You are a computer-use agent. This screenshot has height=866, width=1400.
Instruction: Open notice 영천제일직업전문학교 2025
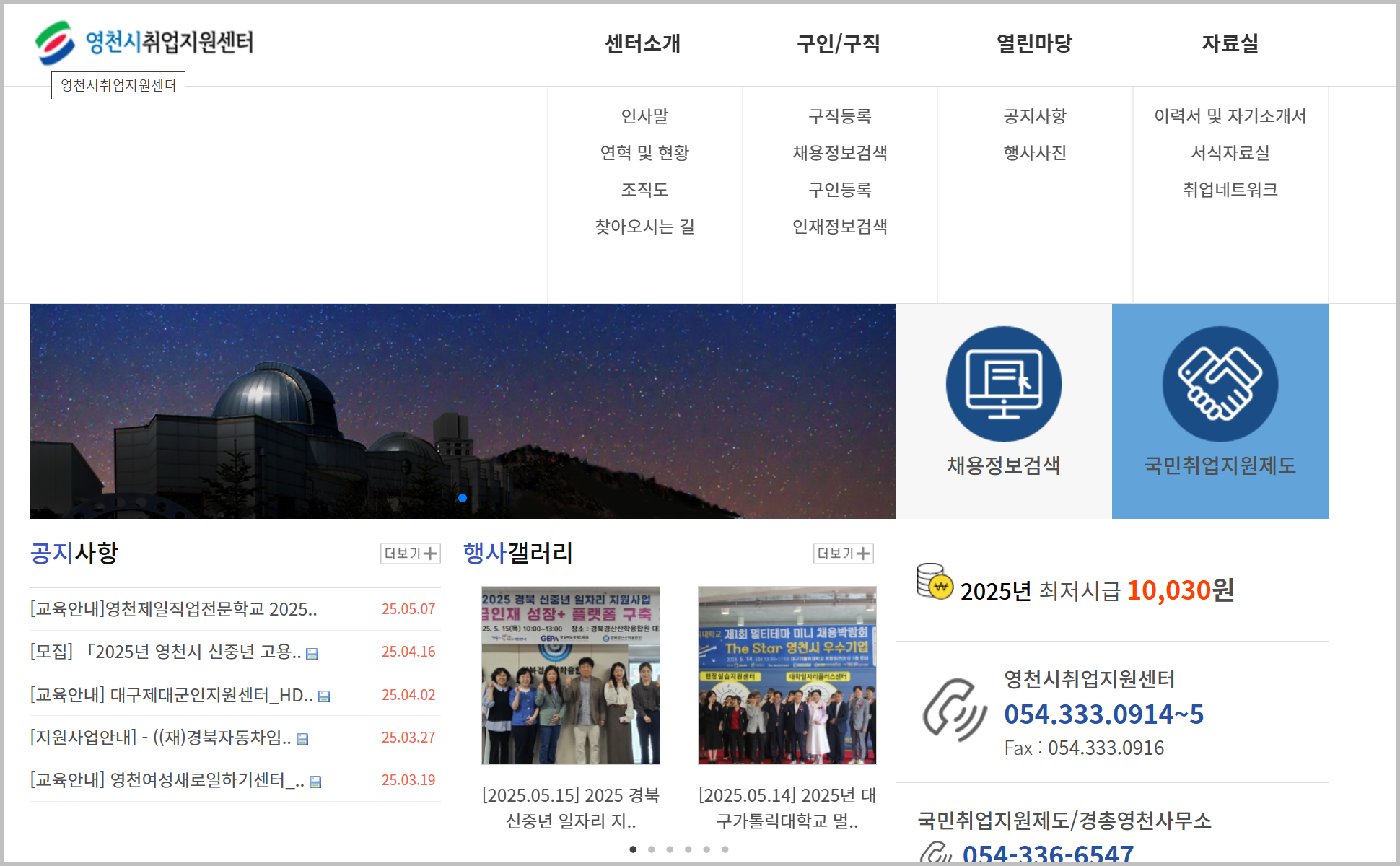coord(173,609)
